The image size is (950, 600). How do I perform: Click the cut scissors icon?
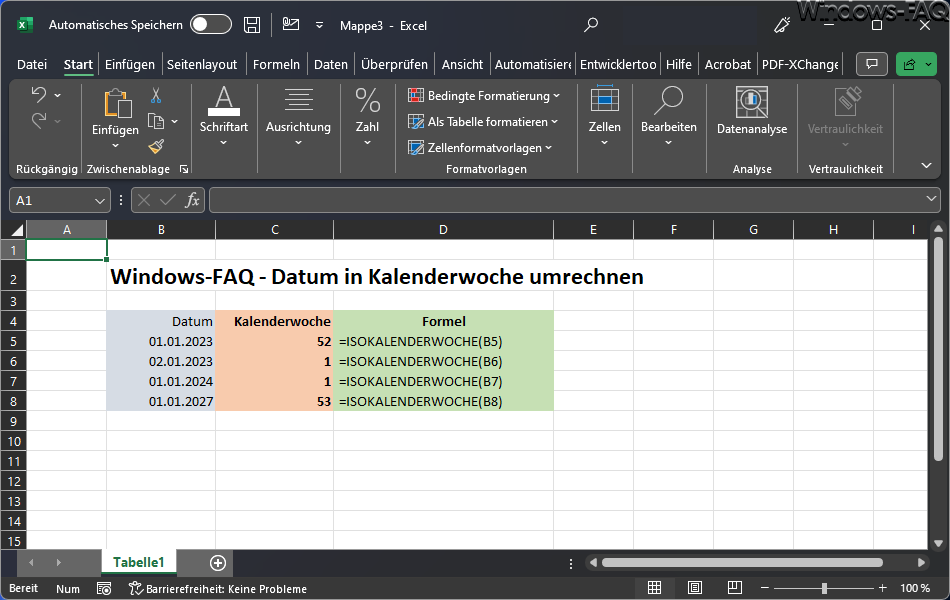click(x=156, y=95)
